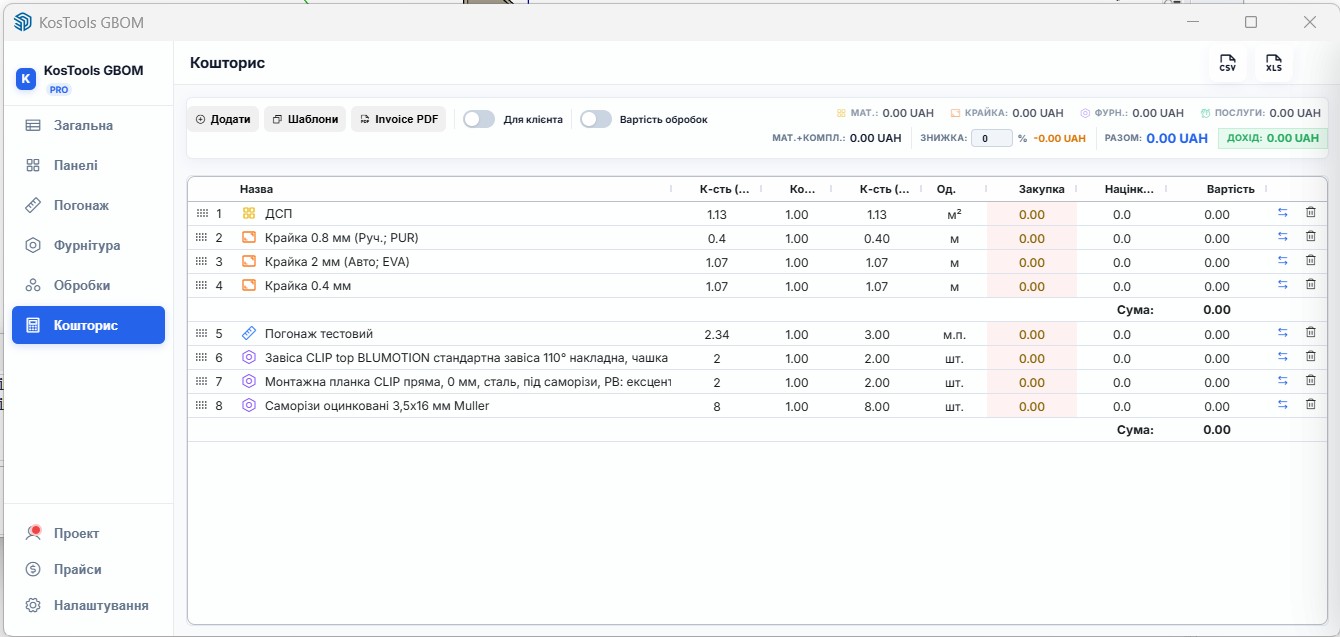The height and width of the screenshot is (637, 1340).
Task: Click the Знижка percent input field
Action: pos(991,139)
